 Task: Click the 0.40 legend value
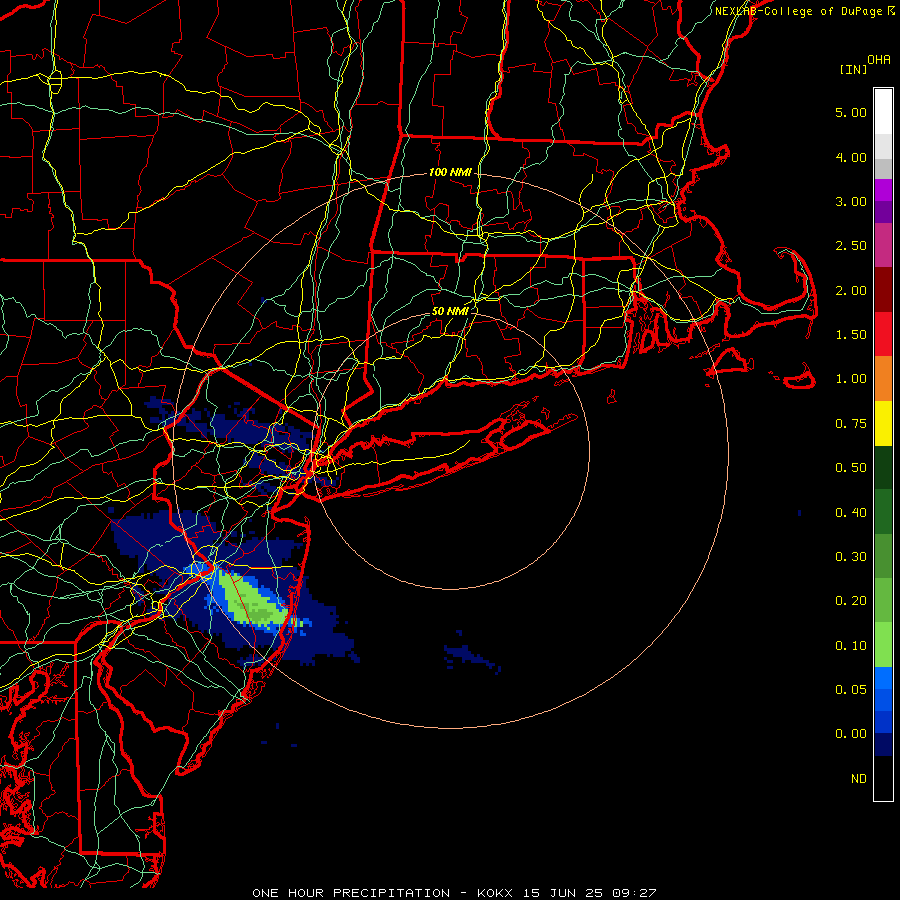pyautogui.click(x=851, y=513)
